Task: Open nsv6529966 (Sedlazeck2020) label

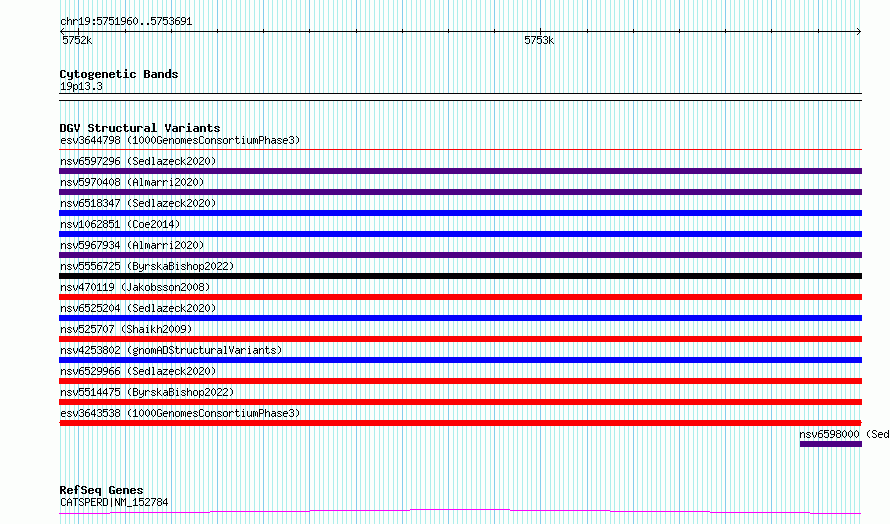Action: pyautogui.click(x=138, y=371)
